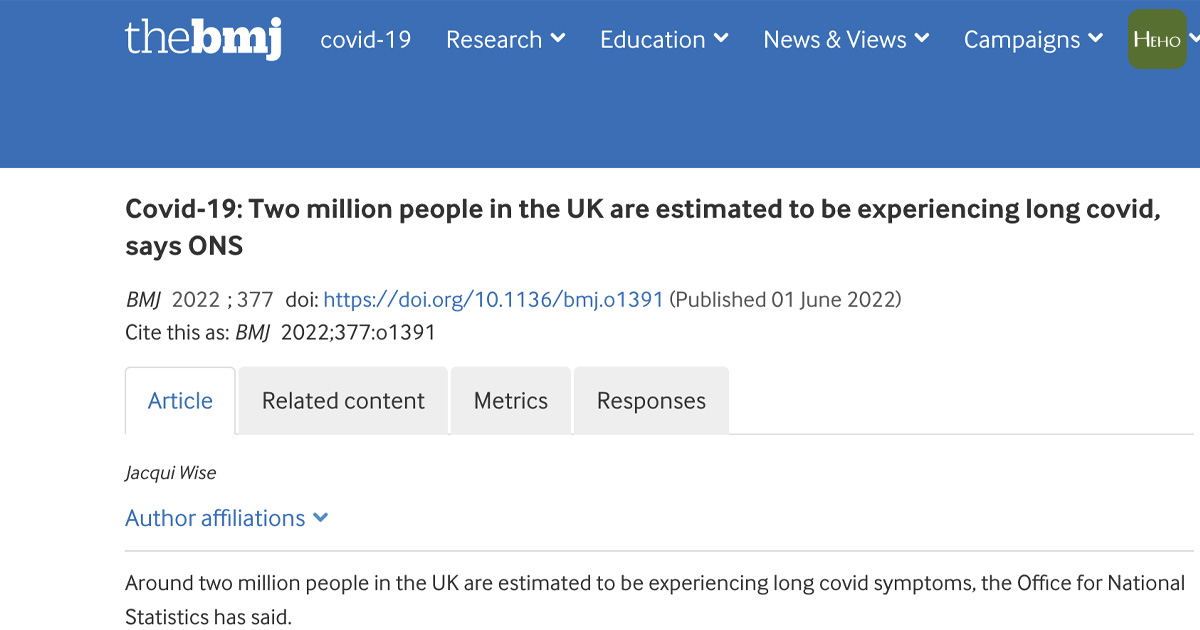Open the Metrics tab
Screen dimensions: 1200x630
coord(511,401)
